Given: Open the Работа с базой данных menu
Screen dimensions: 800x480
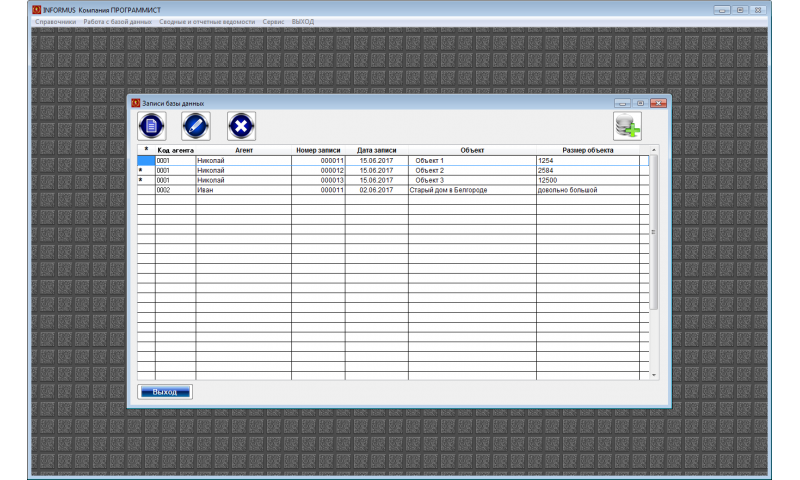Looking at the screenshot, I should pos(119,21).
